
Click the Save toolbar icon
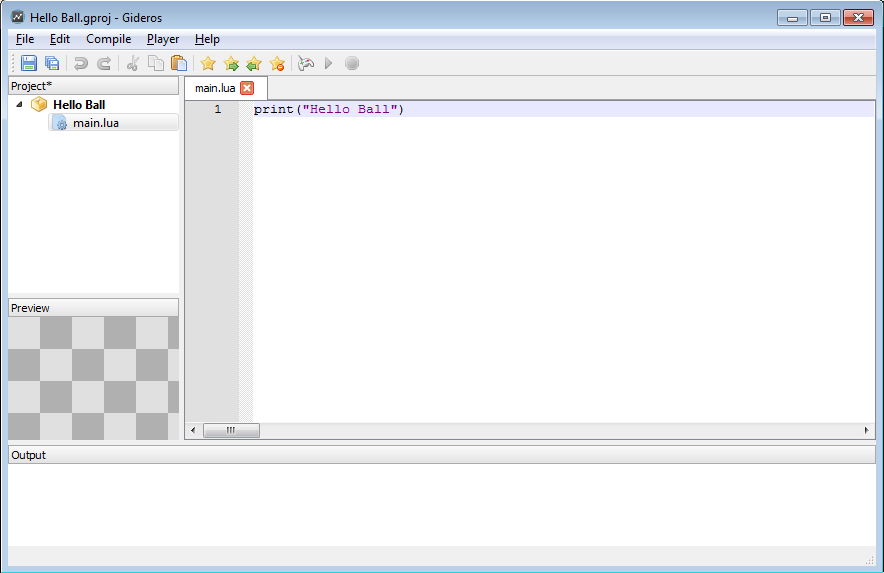tap(29, 63)
